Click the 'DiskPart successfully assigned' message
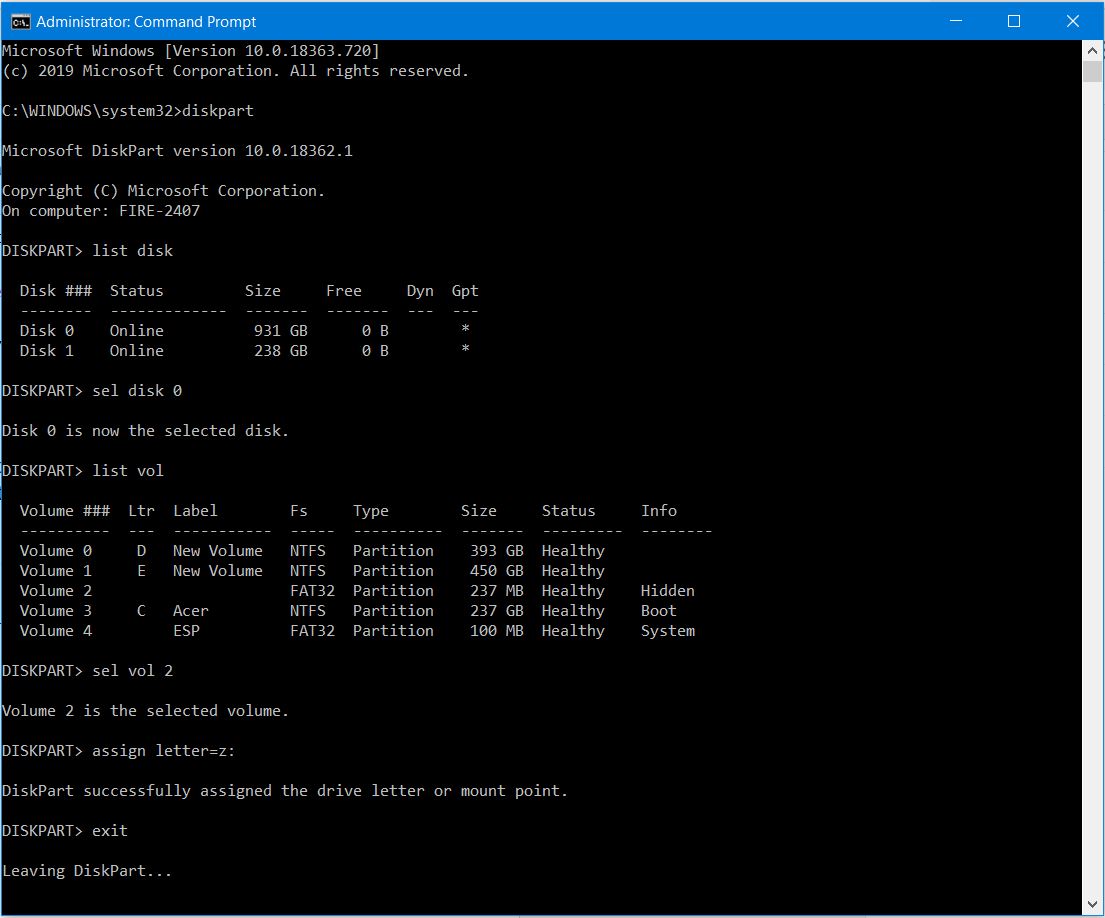This screenshot has height=918, width=1105. [x=285, y=790]
